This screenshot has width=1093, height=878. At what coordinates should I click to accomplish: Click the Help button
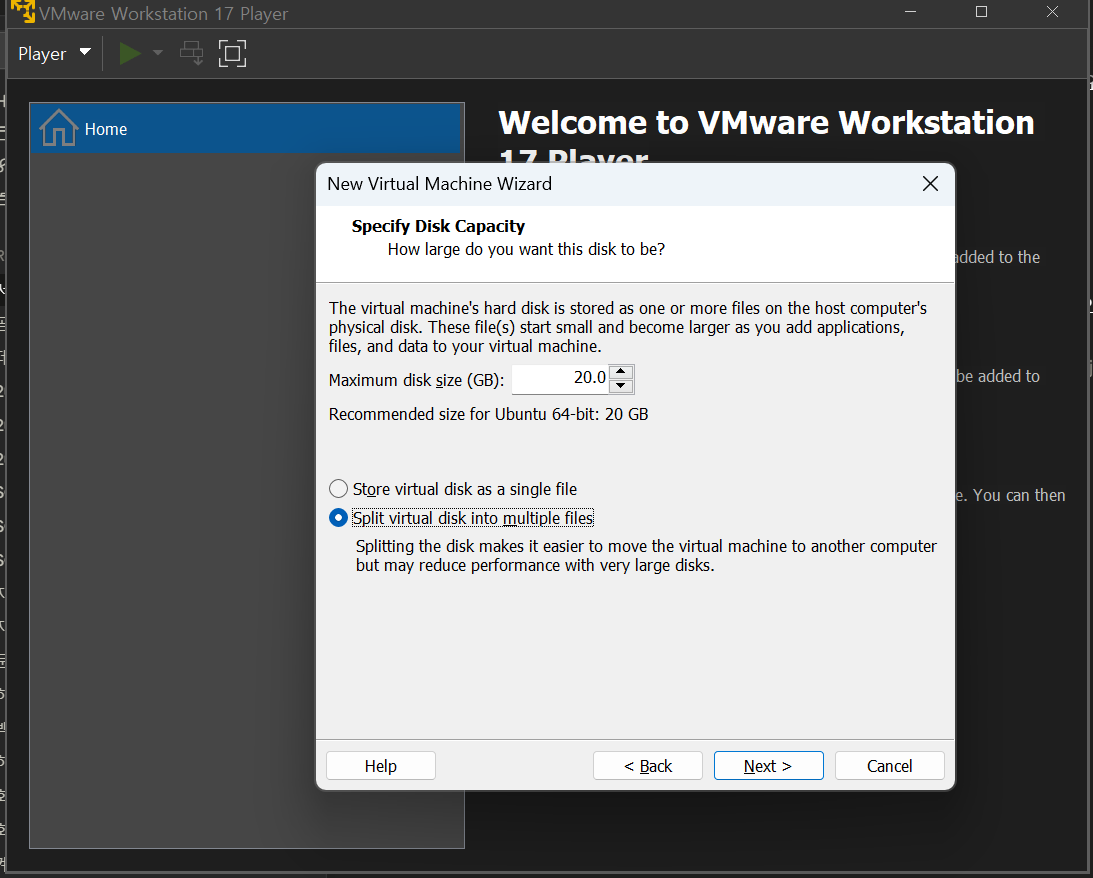click(x=381, y=766)
